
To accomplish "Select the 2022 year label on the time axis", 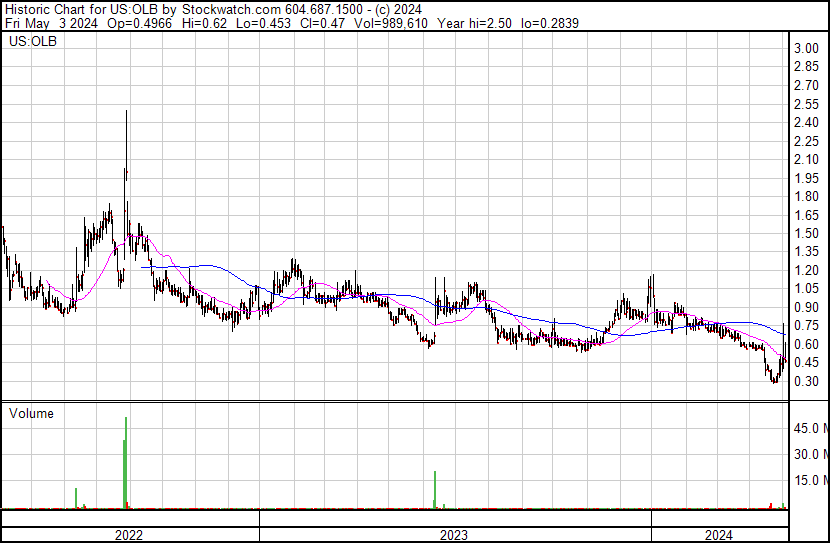I will tap(129, 535).
